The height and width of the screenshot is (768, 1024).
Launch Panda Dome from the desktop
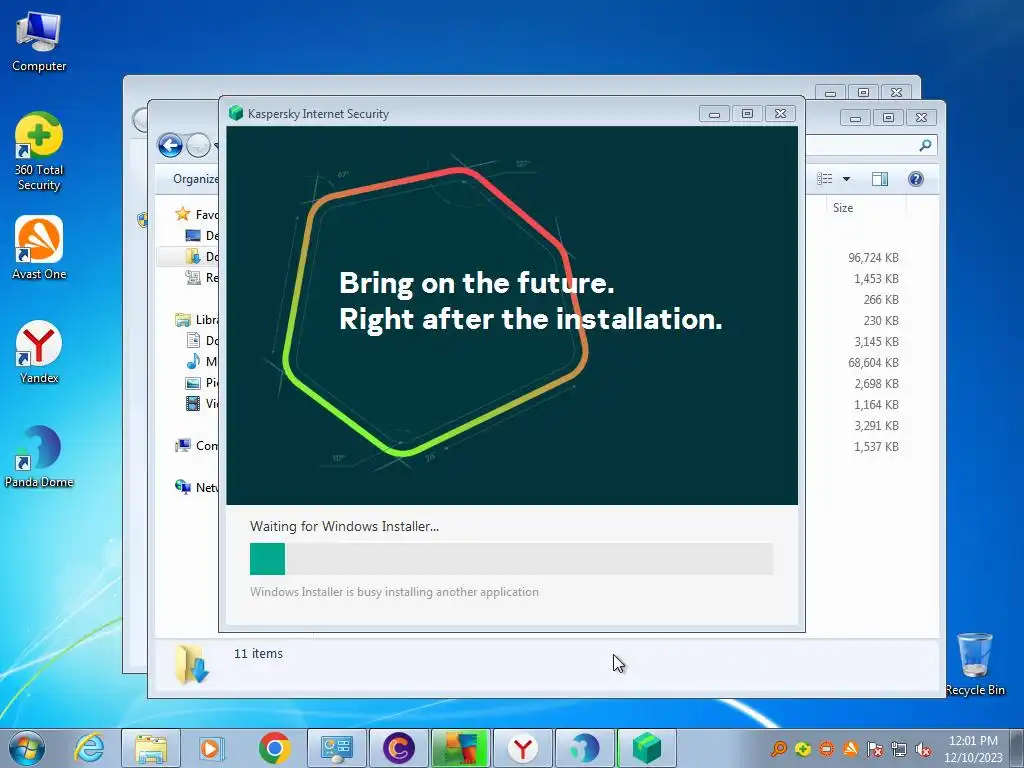click(39, 456)
